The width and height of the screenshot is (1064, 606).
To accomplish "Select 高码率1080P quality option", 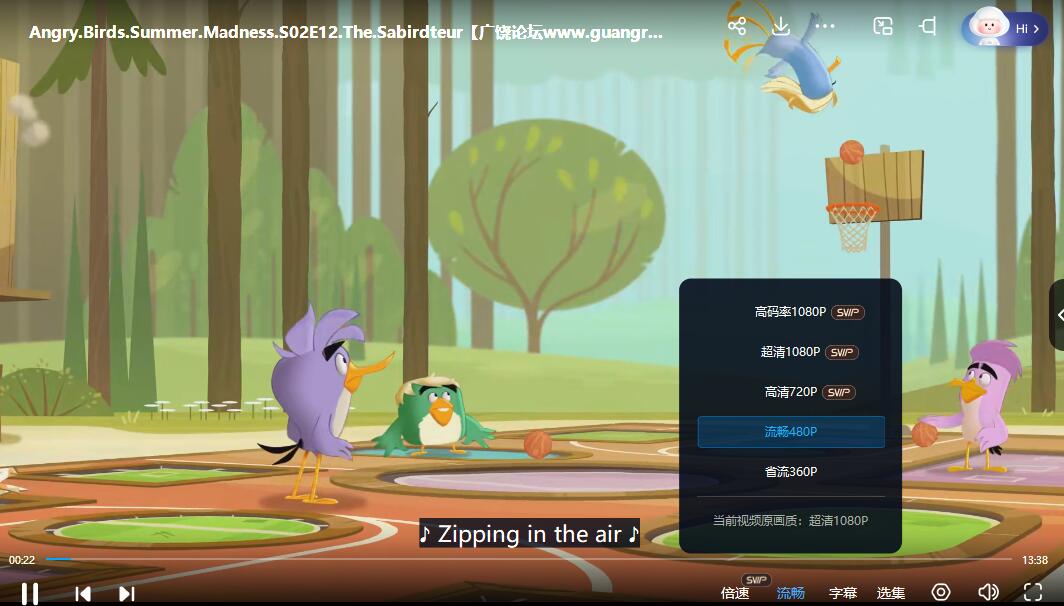I will (791, 312).
